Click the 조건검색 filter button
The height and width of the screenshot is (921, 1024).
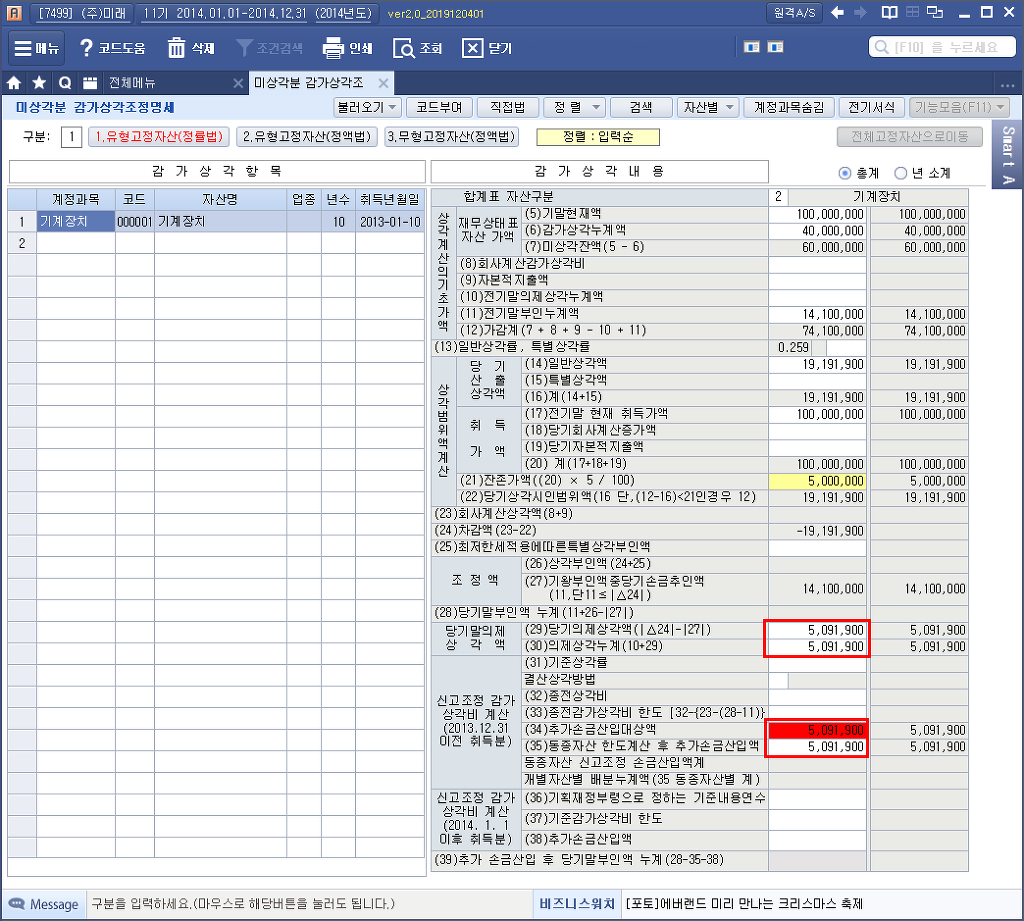tap(270, 48)
